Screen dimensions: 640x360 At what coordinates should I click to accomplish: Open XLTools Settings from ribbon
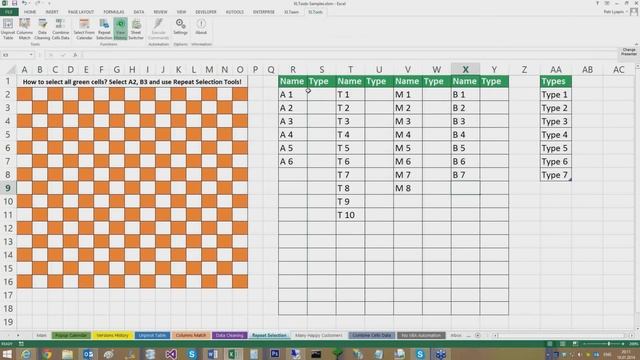tap(180, 27)
